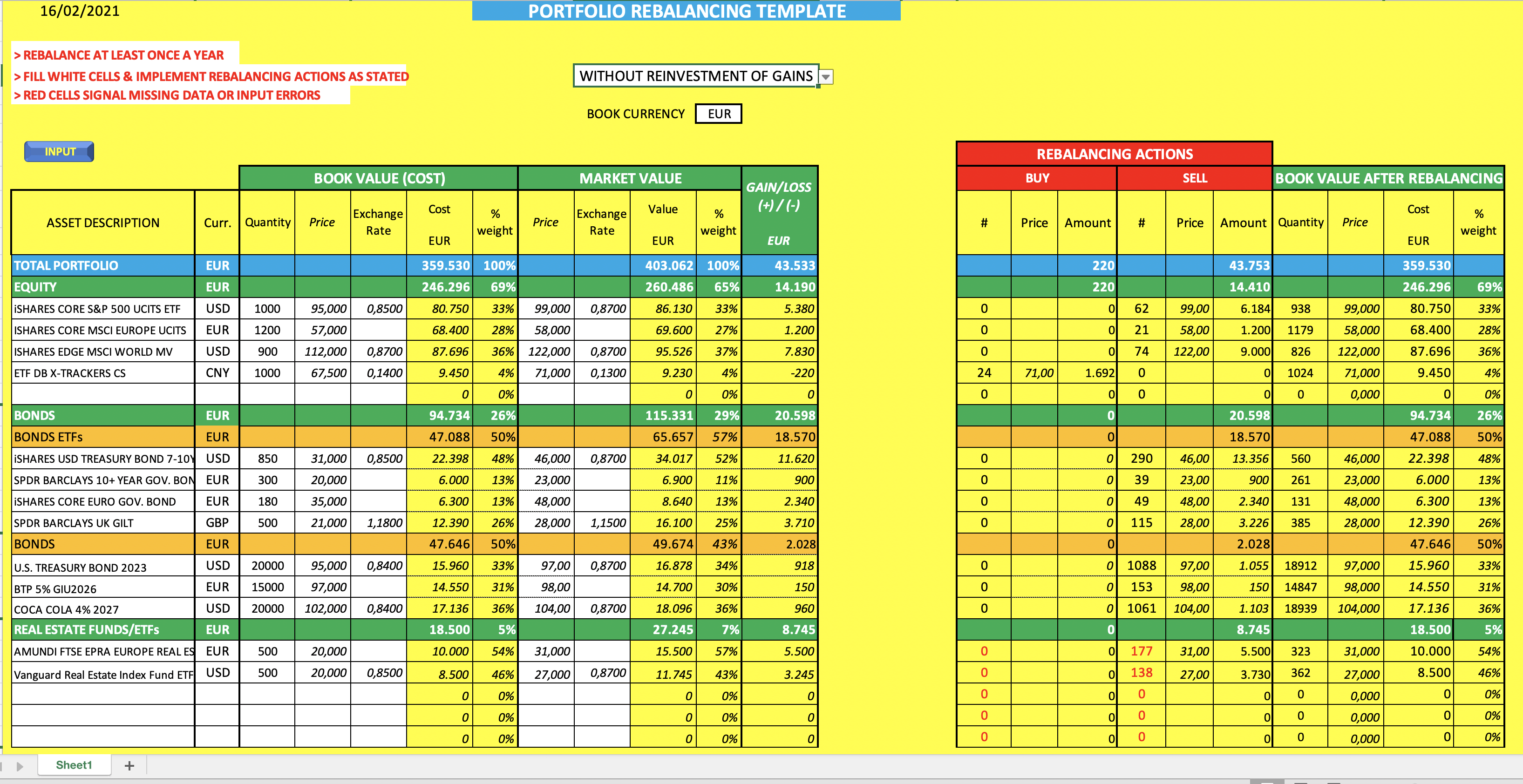The image size is (1523, 784).
Task: Select total portfolio cost 359.530 under Book Value (Cost)
Action: pyautogui.click(x=439, y=266)
